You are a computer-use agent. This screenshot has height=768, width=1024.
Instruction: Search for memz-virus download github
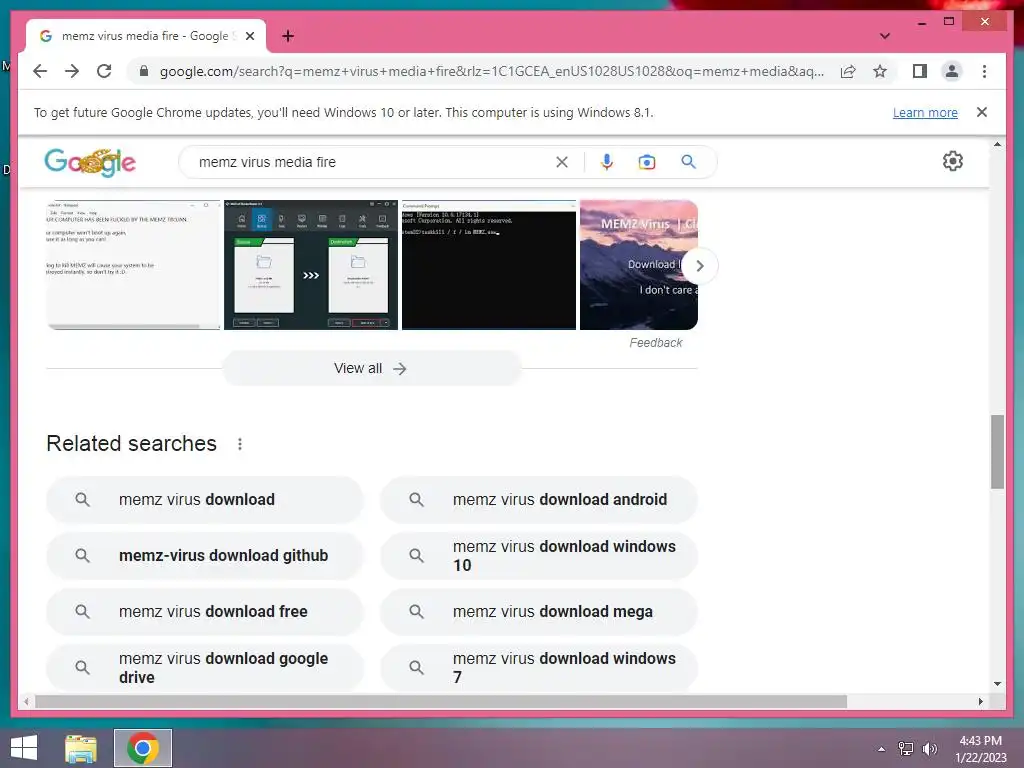[204, 556]
